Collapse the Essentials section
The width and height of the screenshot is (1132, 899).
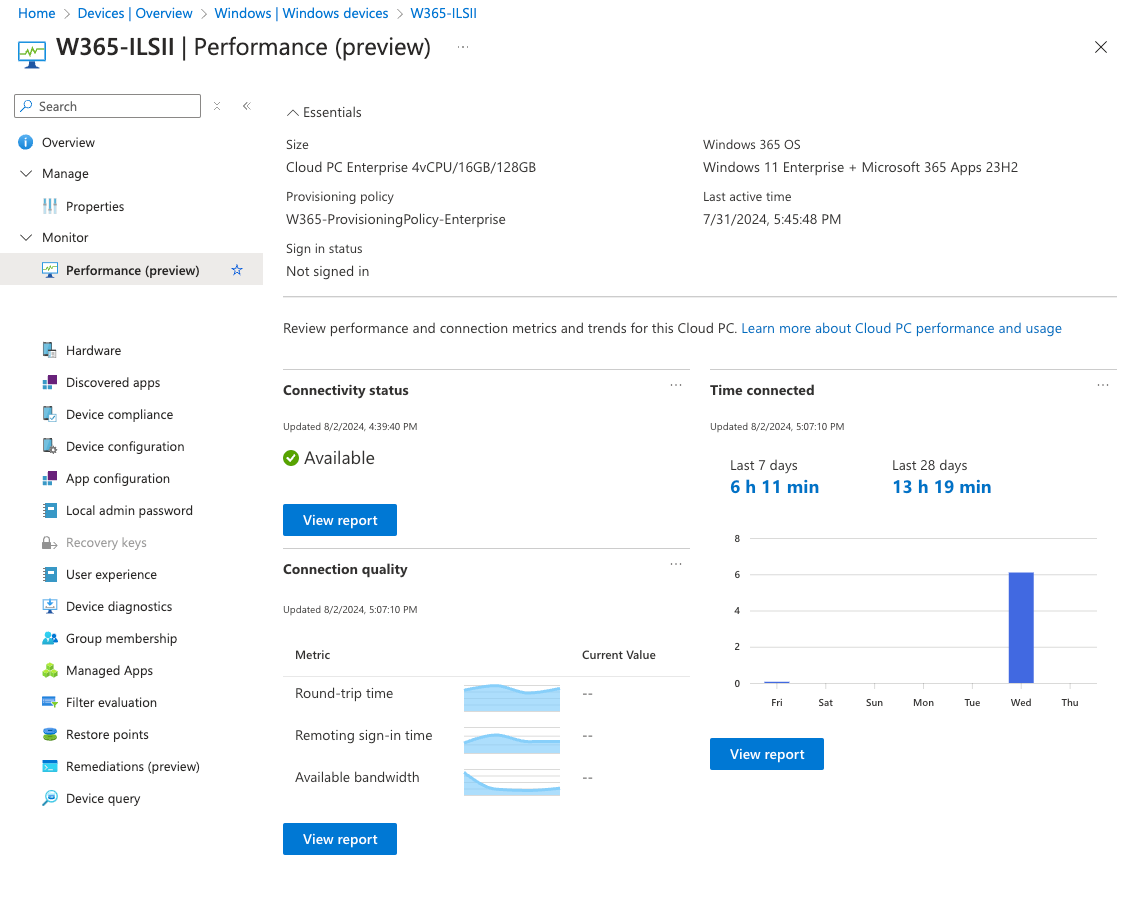pyautogui.click(x=324, y=113)
